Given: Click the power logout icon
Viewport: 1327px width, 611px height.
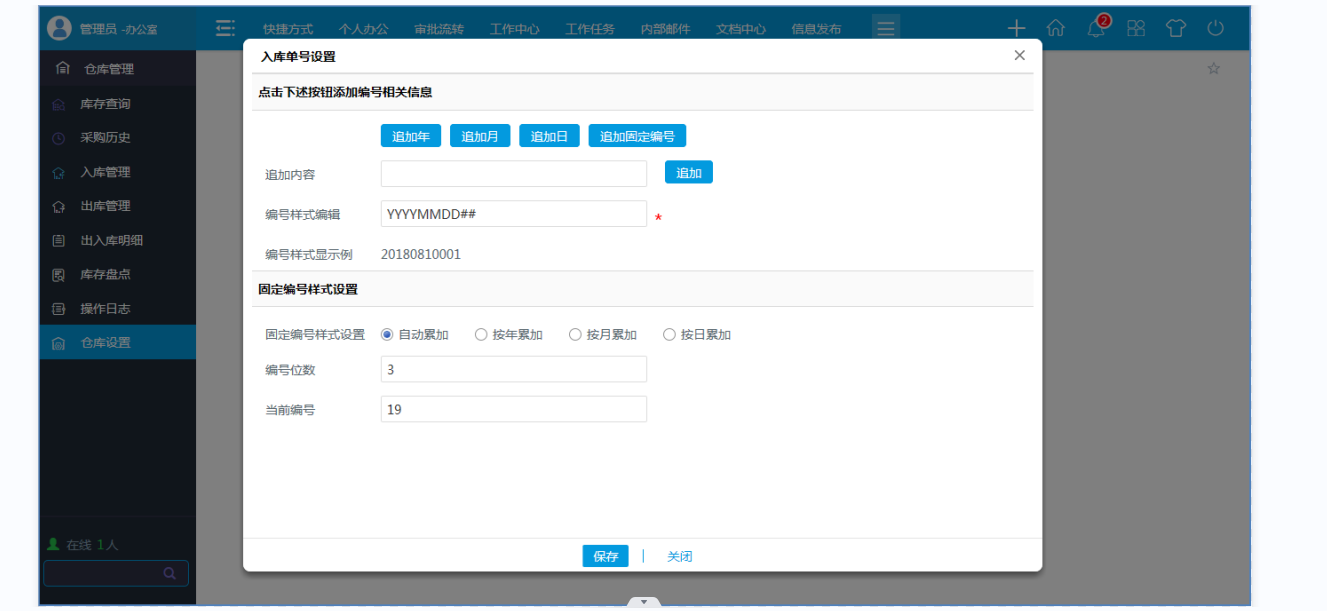Looking at the screenshot, I should point(1215,28).
